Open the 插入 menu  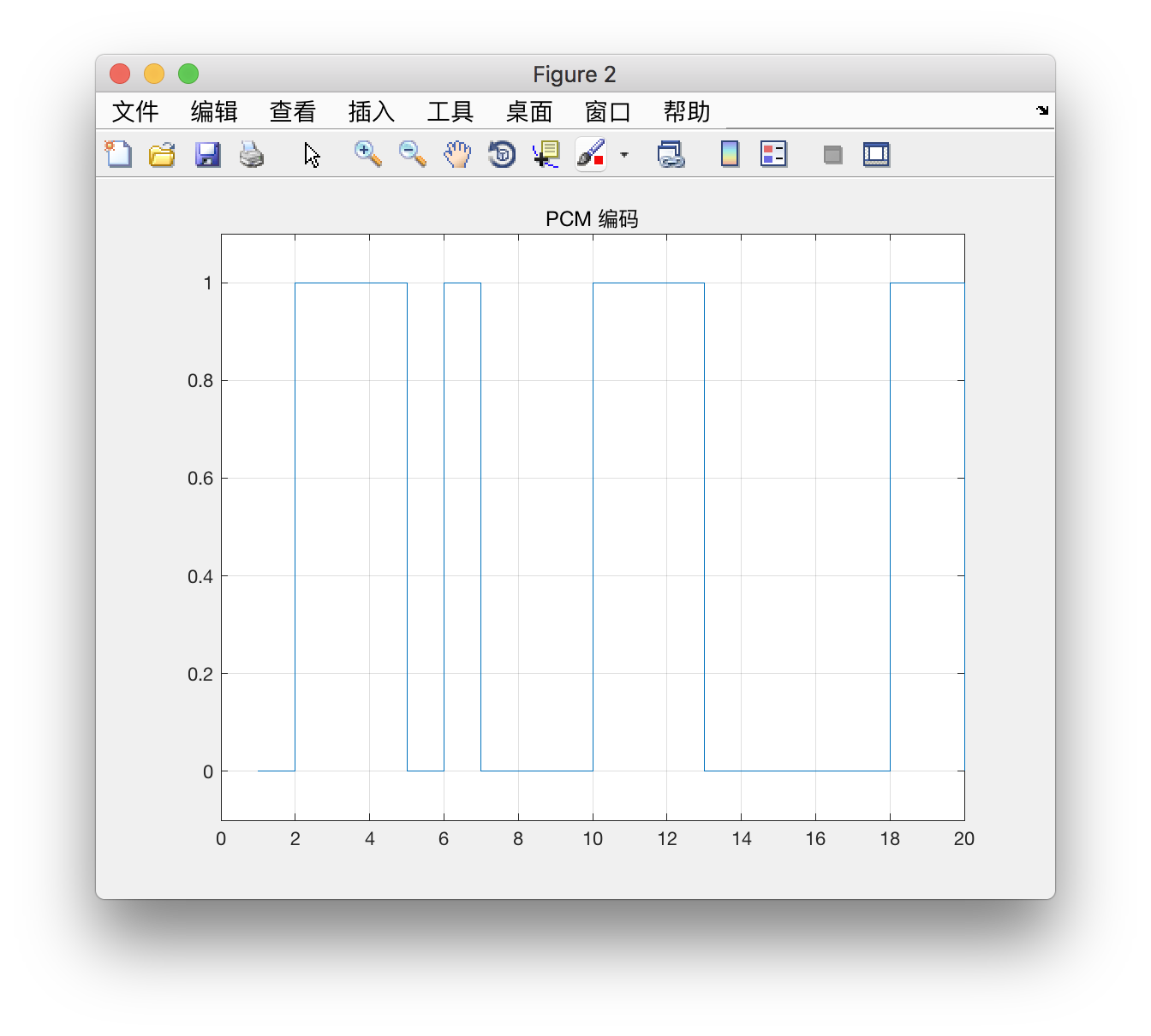[x=370, y=111]
